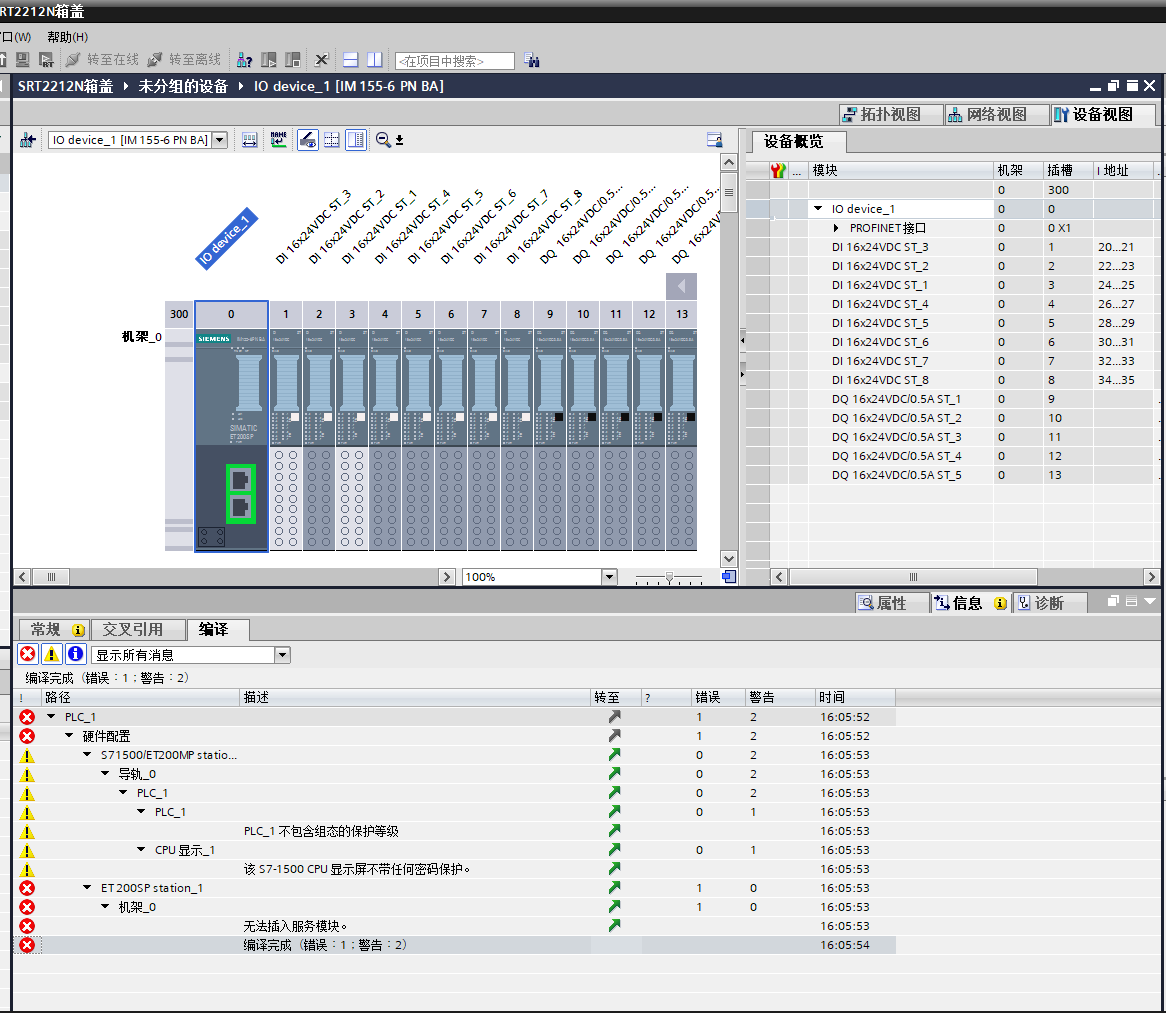Open Info (信息) tab
The width and height of the screenshot is (1166, 1013).
[971, 603]
